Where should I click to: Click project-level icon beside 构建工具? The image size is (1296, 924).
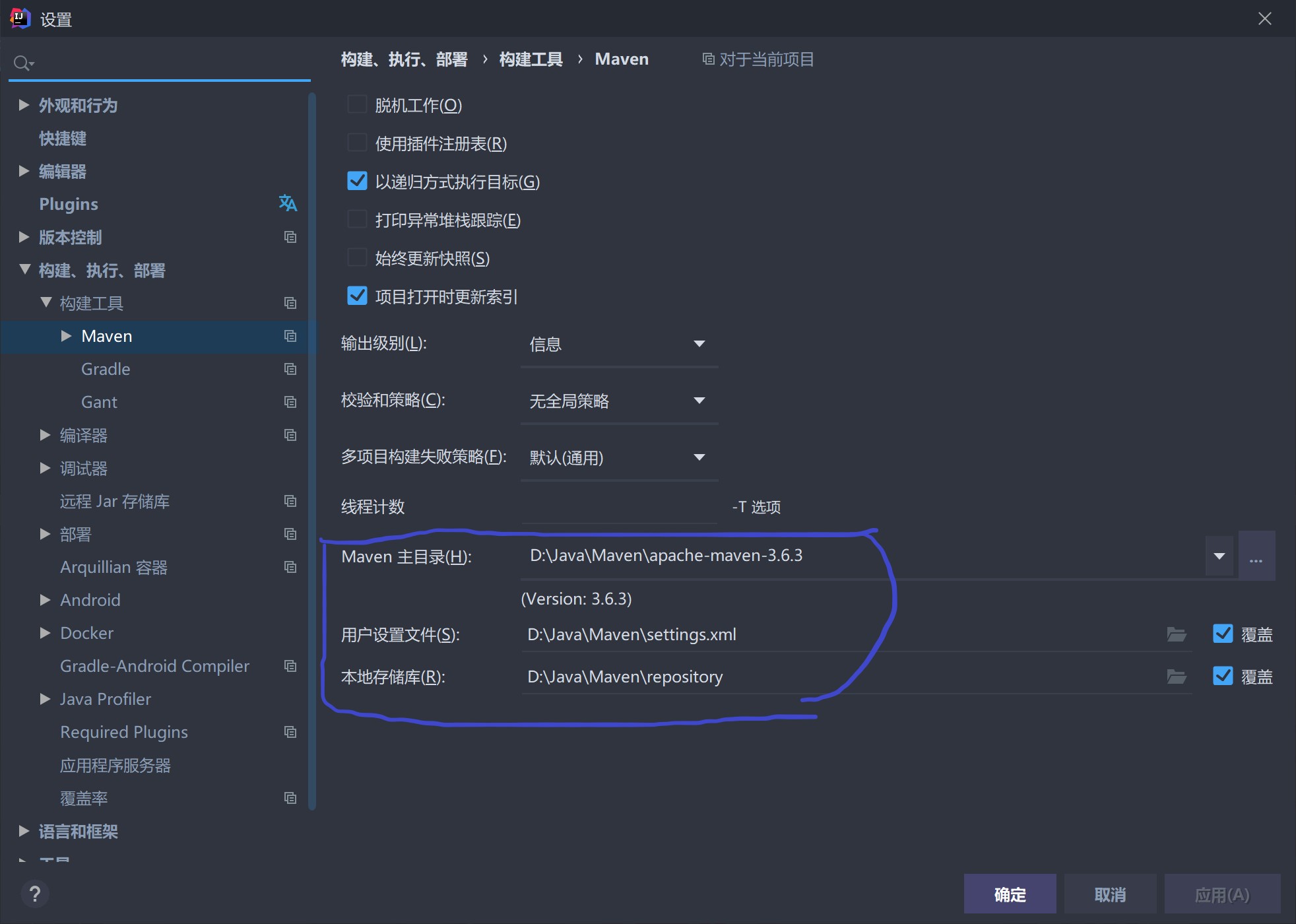[x=290, y=303]
